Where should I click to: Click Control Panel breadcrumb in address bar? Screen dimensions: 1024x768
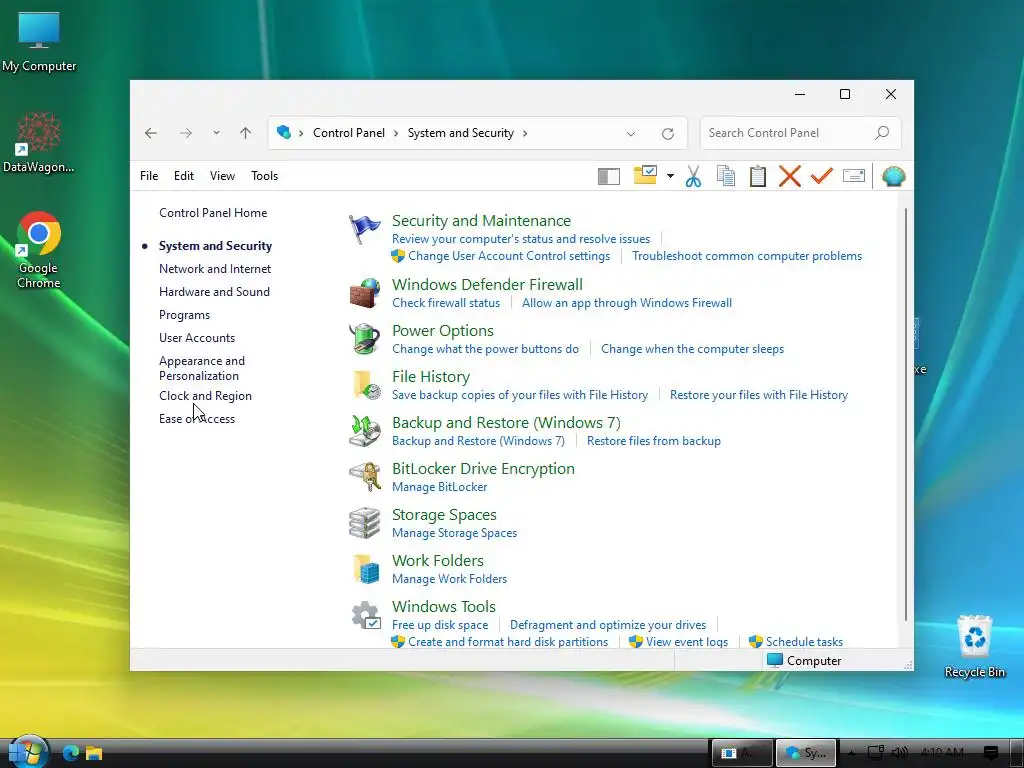[x=349, y=133]
